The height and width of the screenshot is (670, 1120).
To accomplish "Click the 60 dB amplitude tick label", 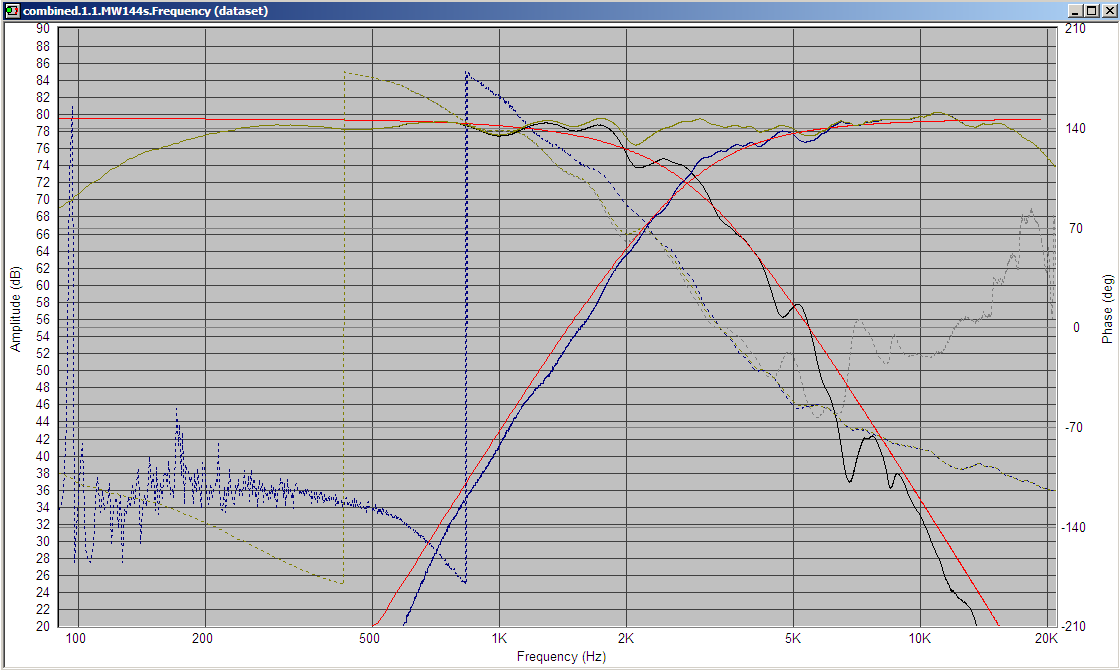I will (x=43, y=285).
